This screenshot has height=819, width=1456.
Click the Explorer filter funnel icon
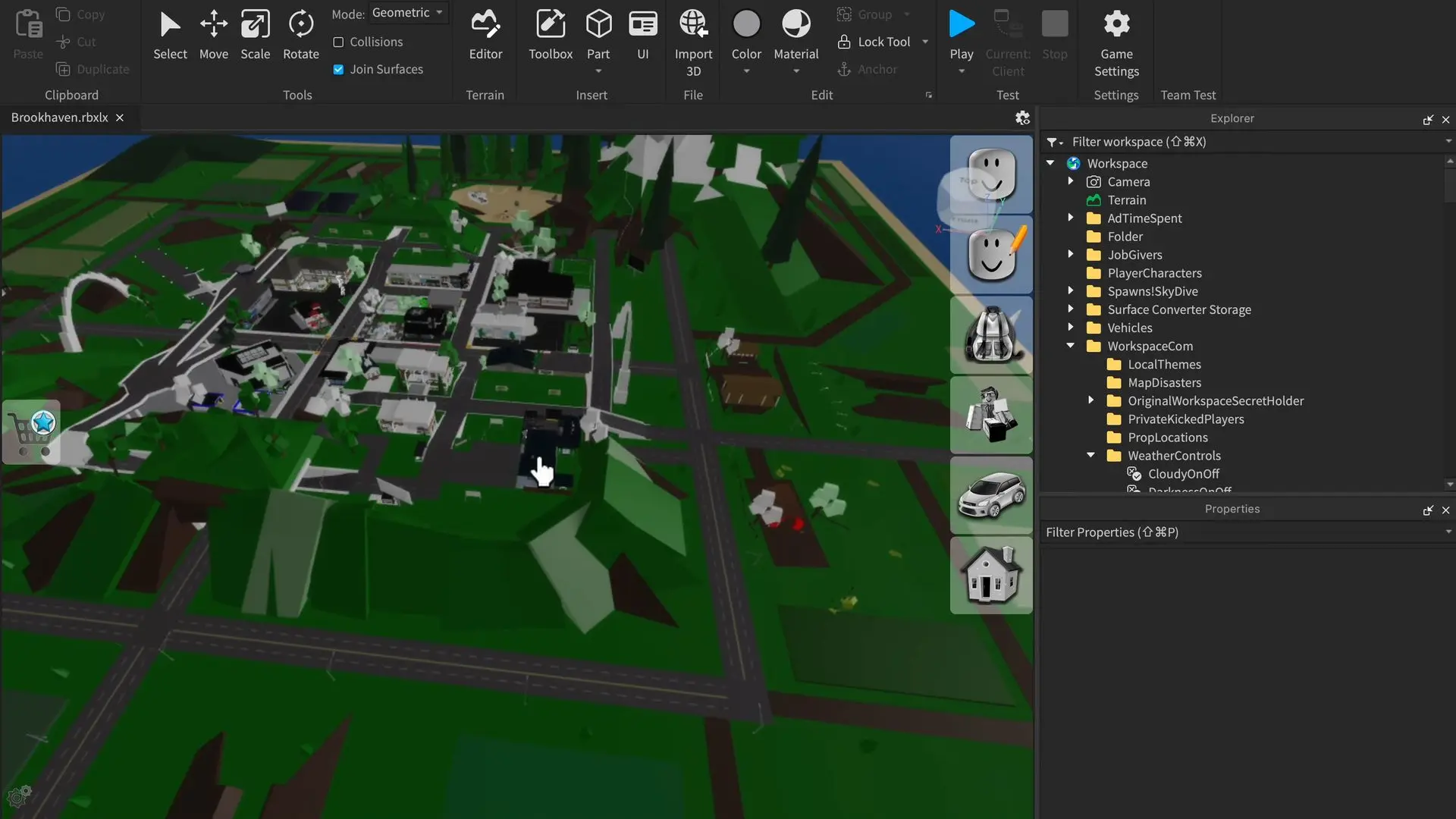click(1052, 142)
